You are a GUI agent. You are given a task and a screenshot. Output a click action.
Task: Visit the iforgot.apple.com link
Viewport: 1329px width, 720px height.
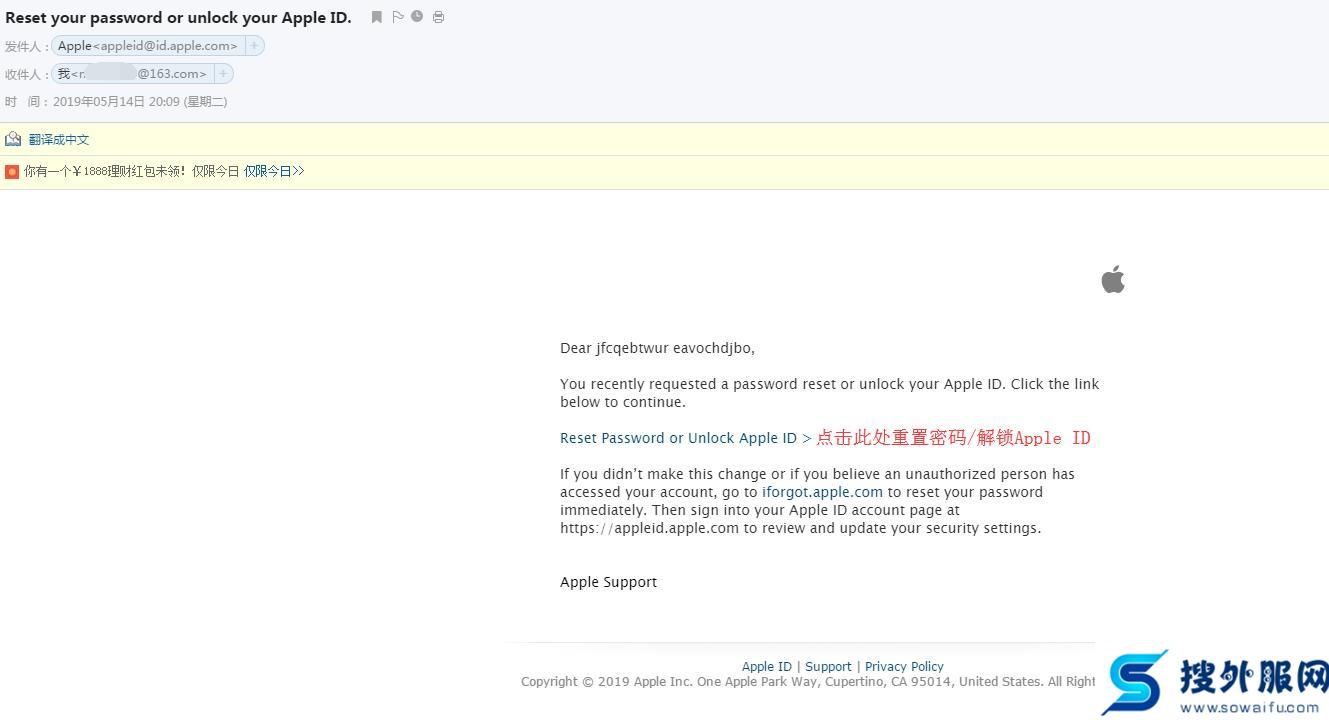pos(822,491)
